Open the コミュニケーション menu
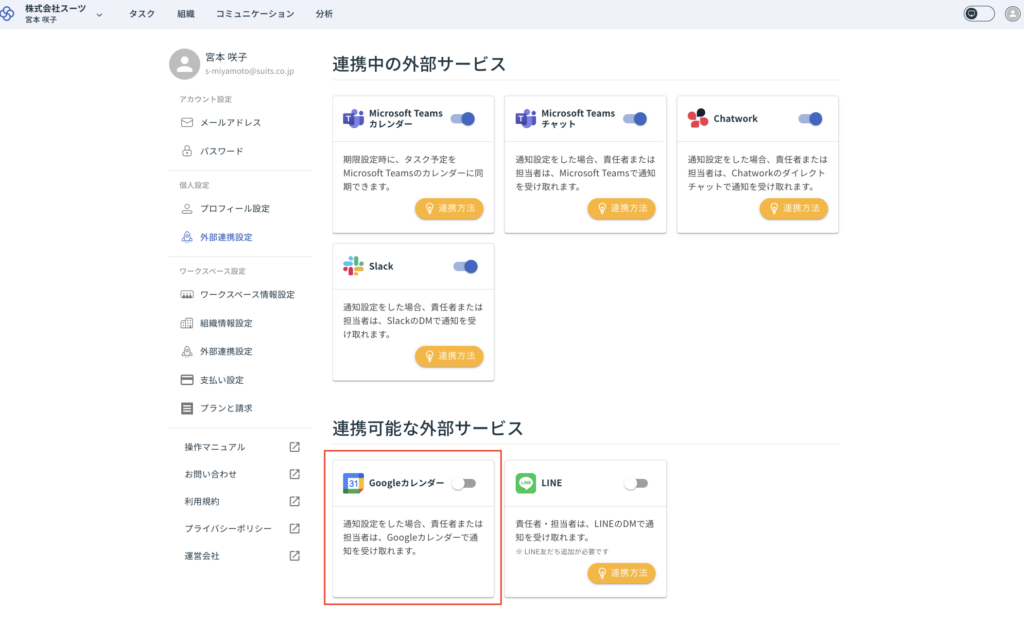Screen dimensions: 1024x630 (255, 14)
